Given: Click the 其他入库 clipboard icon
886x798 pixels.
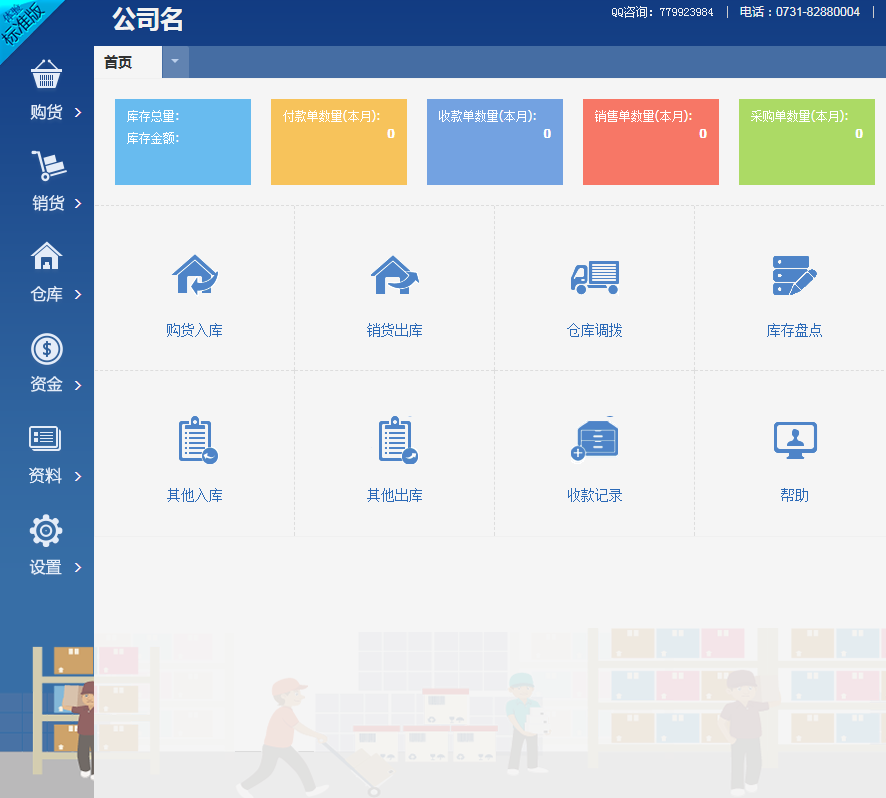Looking at the screenshot, I should coord(198,440).
